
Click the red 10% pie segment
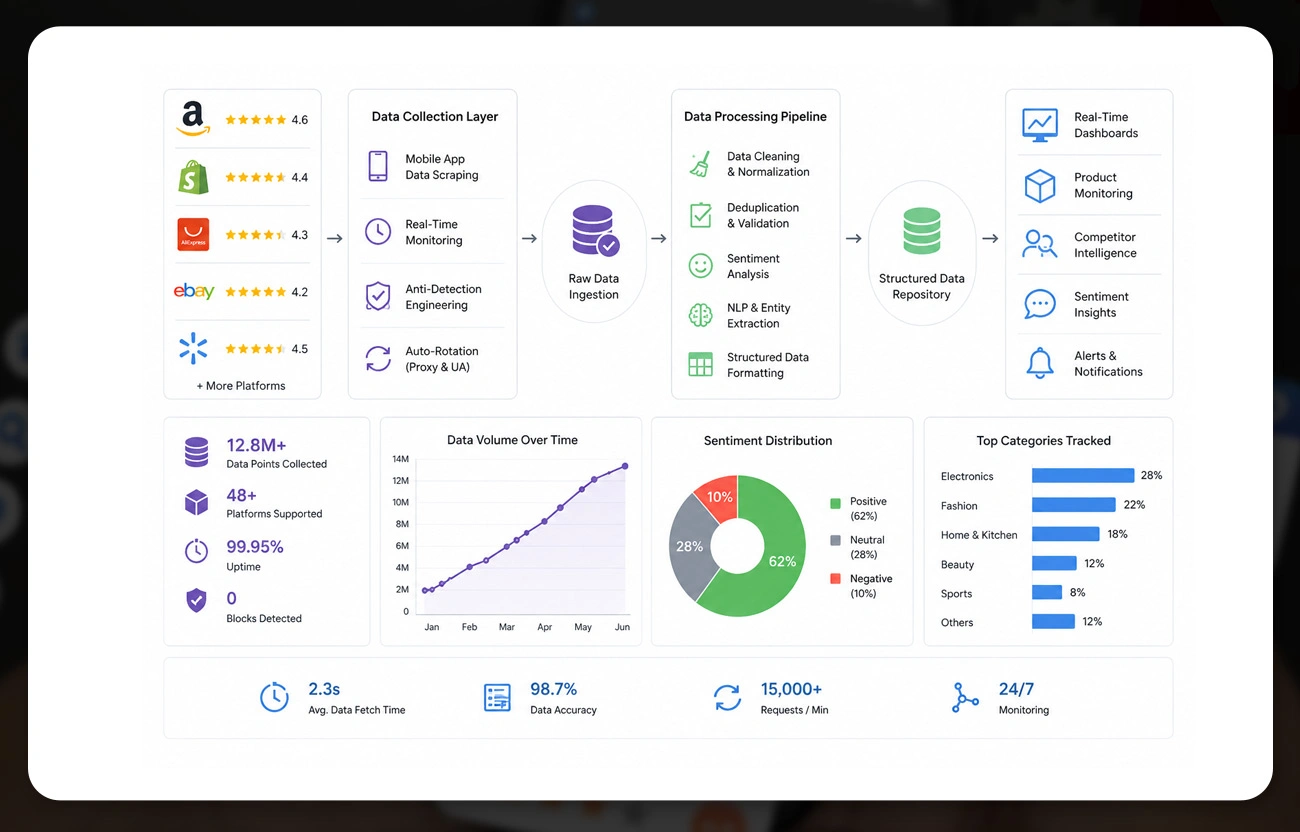click(719, 497)
